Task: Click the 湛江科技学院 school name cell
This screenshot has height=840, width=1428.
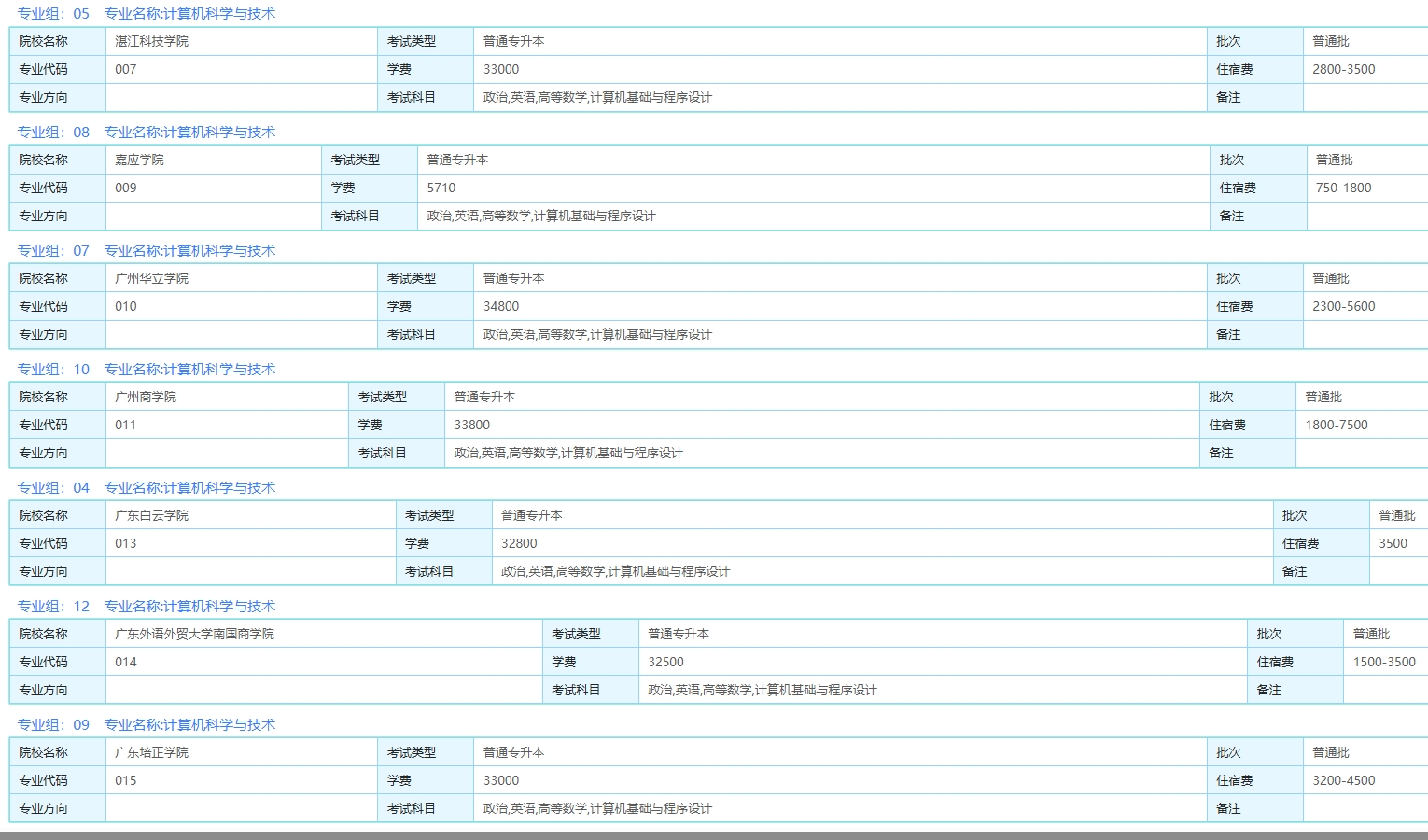Action: pyautogui.click(x=151, y=42)
